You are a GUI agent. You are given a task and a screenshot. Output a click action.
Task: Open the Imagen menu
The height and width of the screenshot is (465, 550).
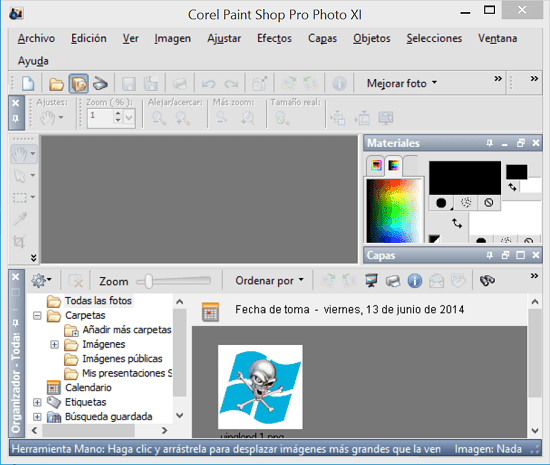point(173,38)
